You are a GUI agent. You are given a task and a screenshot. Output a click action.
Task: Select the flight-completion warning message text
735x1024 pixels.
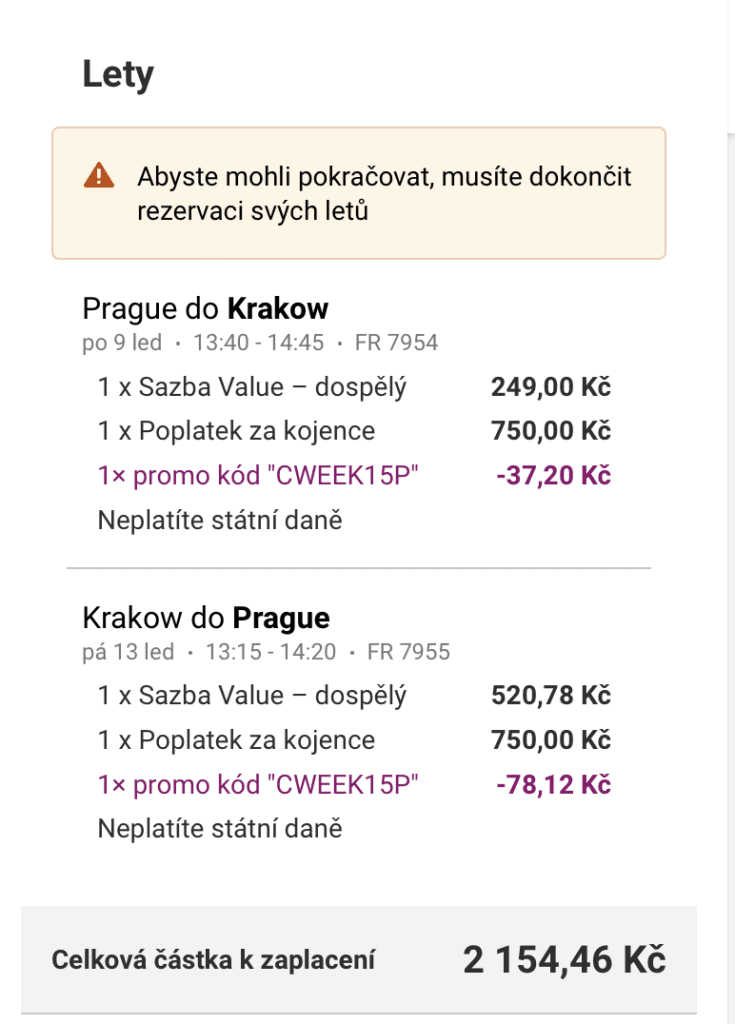tap(384, 193)
